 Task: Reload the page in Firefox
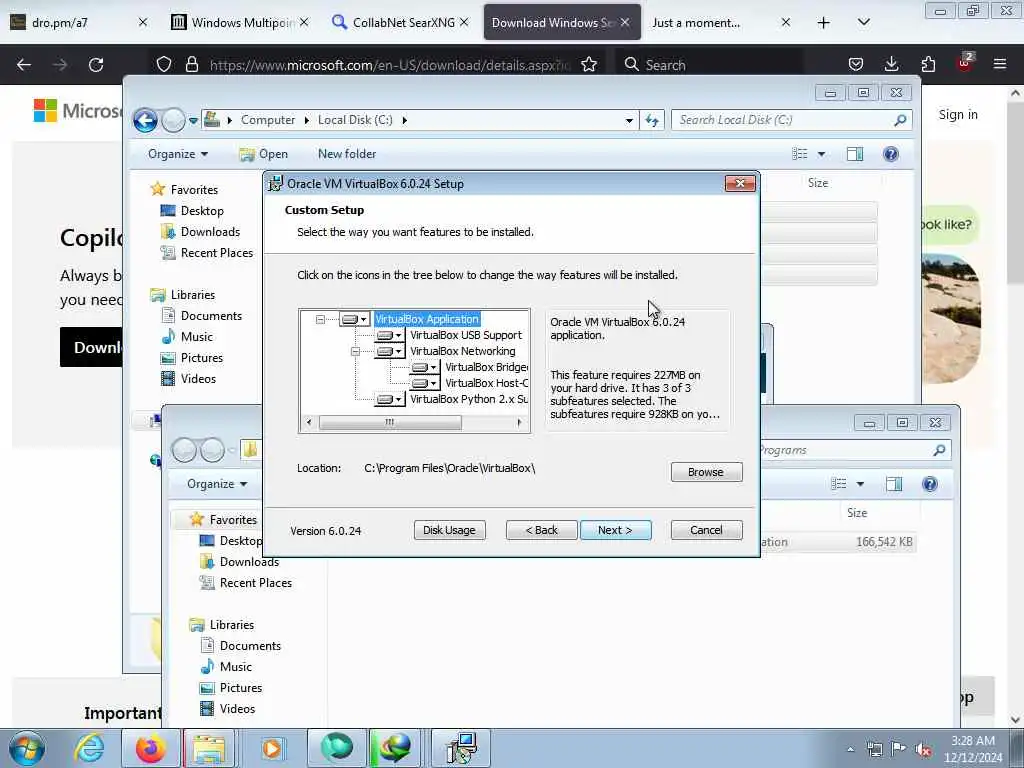(x=96, y=65)
